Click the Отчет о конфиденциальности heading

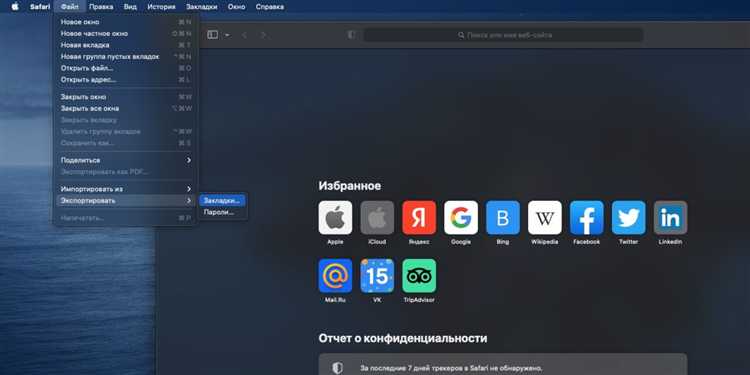(x=403, y=338)
